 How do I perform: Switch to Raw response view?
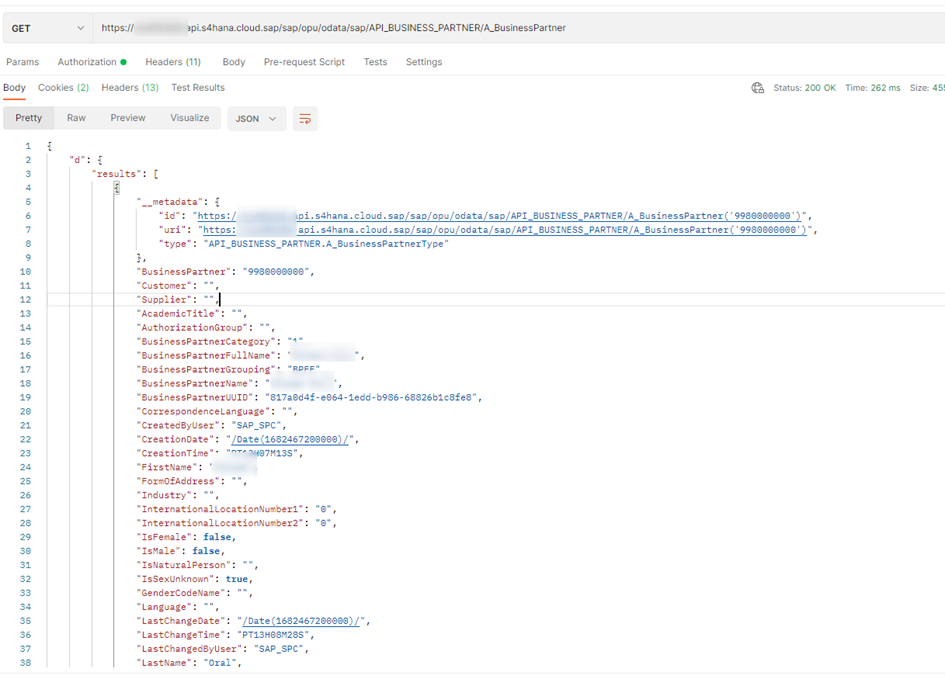click(x=76, y=118)
